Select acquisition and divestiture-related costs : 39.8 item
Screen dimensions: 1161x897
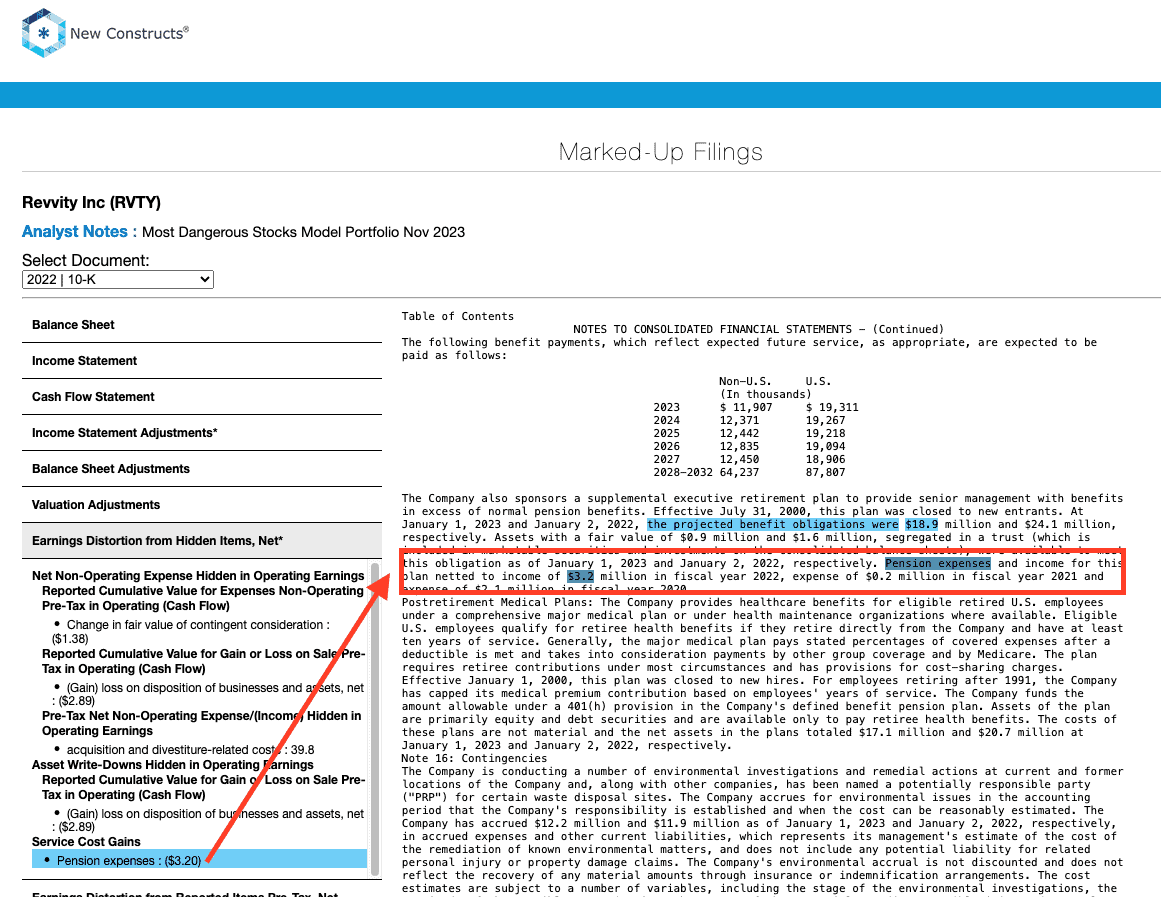(190, 750)
